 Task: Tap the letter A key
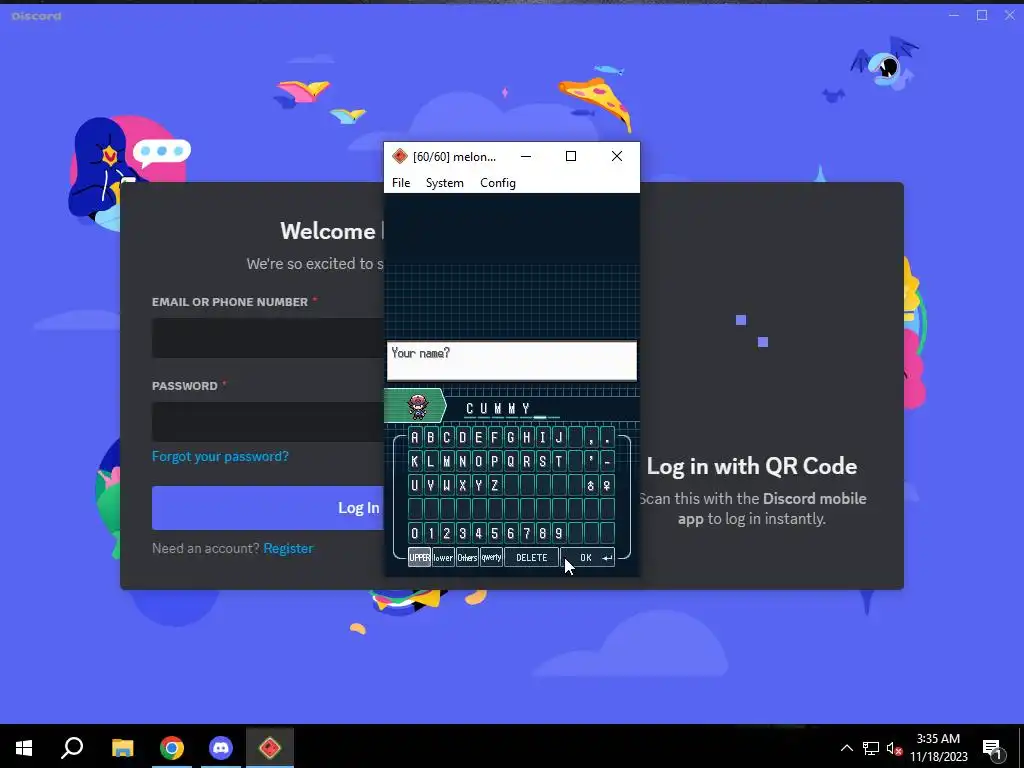(x=415, y=437)
